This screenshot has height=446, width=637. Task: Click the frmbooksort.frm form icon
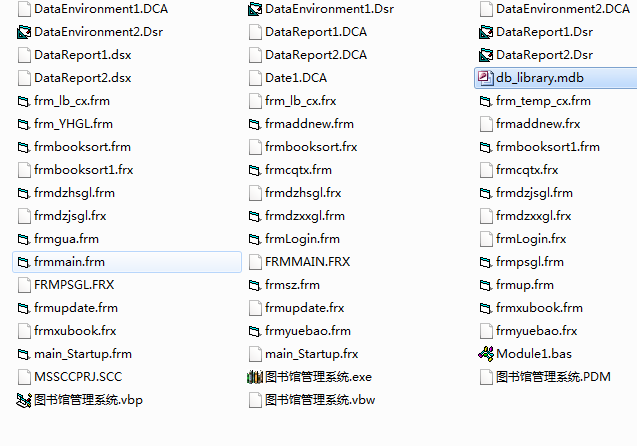(24, 147)
